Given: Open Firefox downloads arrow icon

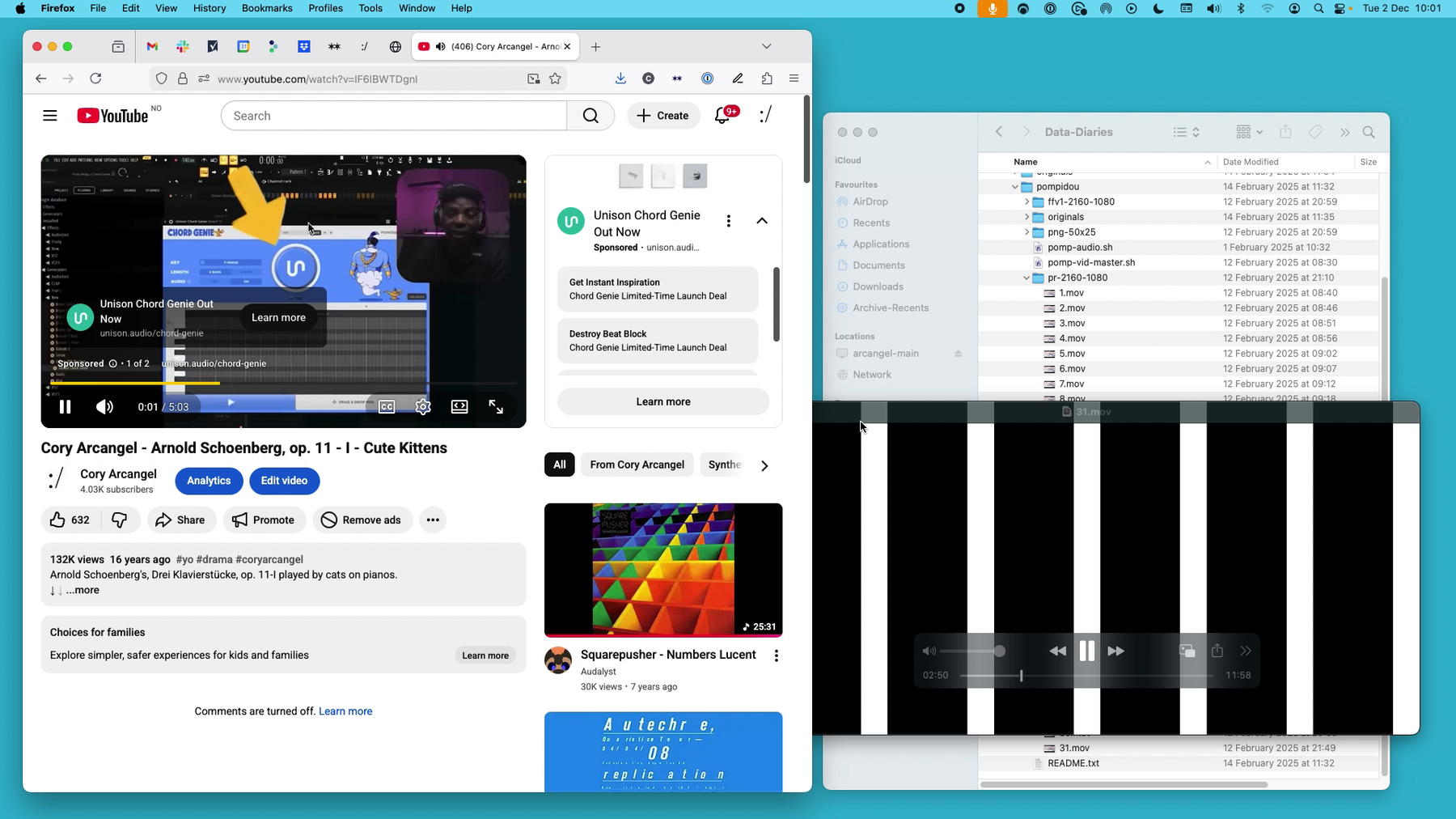Looking at the screenshot, I should pyautogui.click(x=620, y=79).
